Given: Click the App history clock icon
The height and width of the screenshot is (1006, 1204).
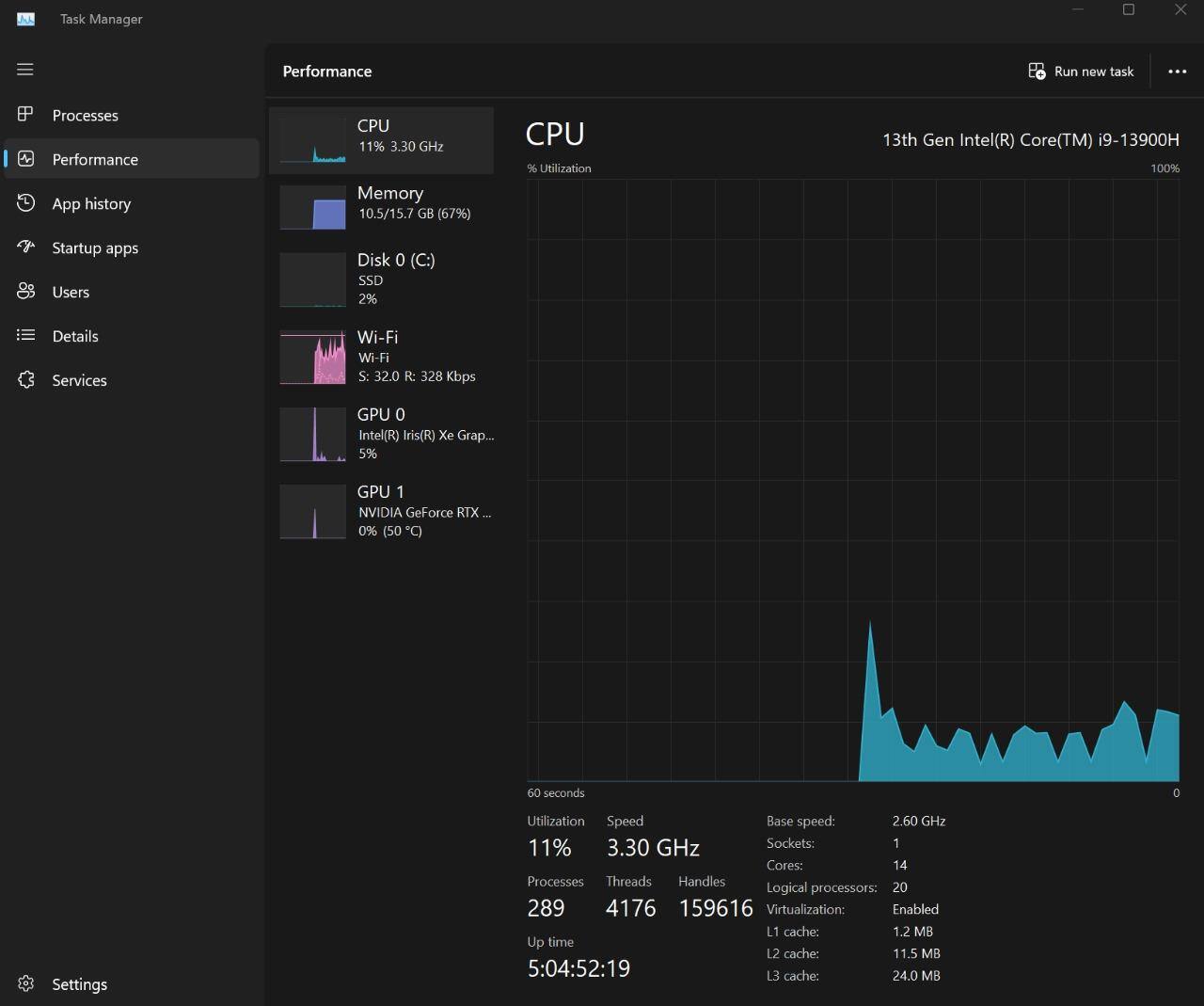Looking at the screenshot, I should coord(25,203).
